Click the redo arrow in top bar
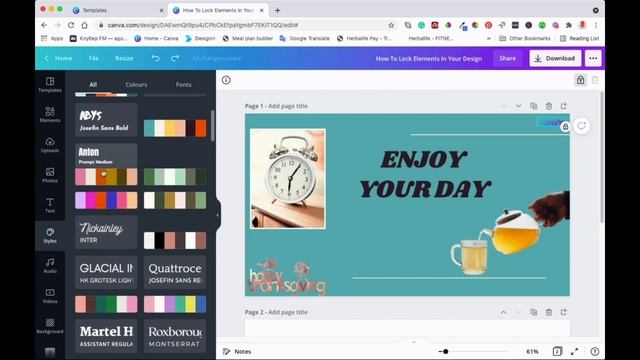 (x=175, y=58)
